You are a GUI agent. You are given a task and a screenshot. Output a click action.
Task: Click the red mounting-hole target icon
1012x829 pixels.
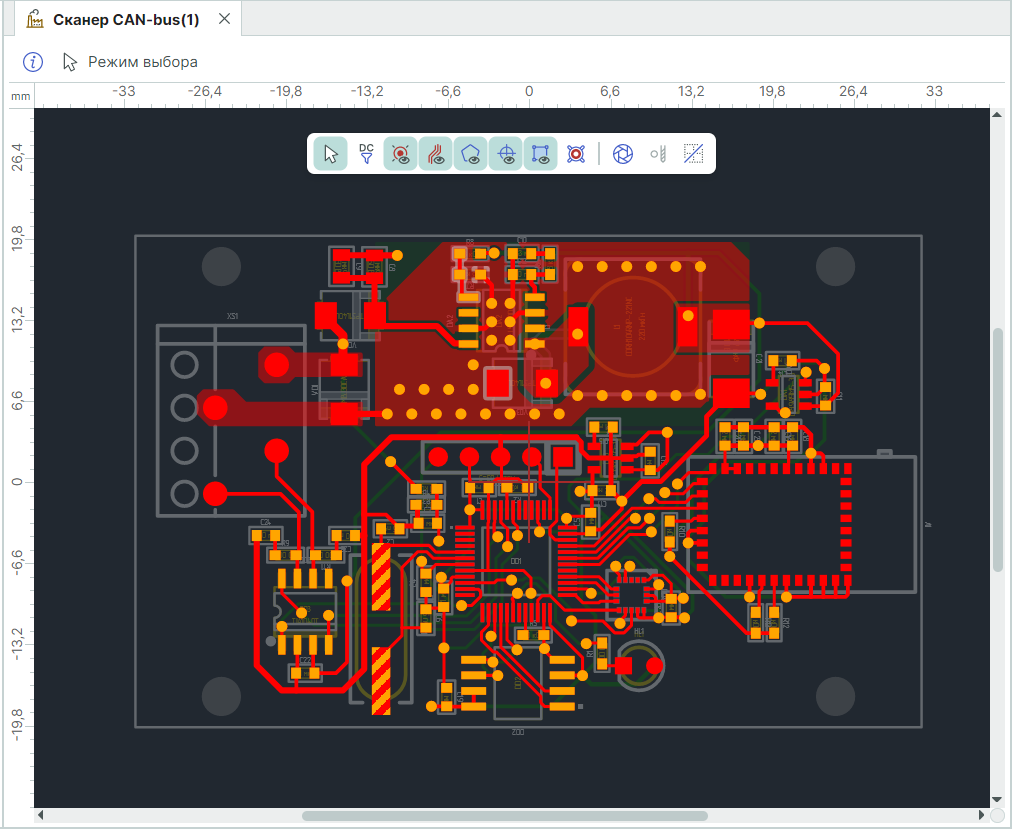(x=576, y=154)
